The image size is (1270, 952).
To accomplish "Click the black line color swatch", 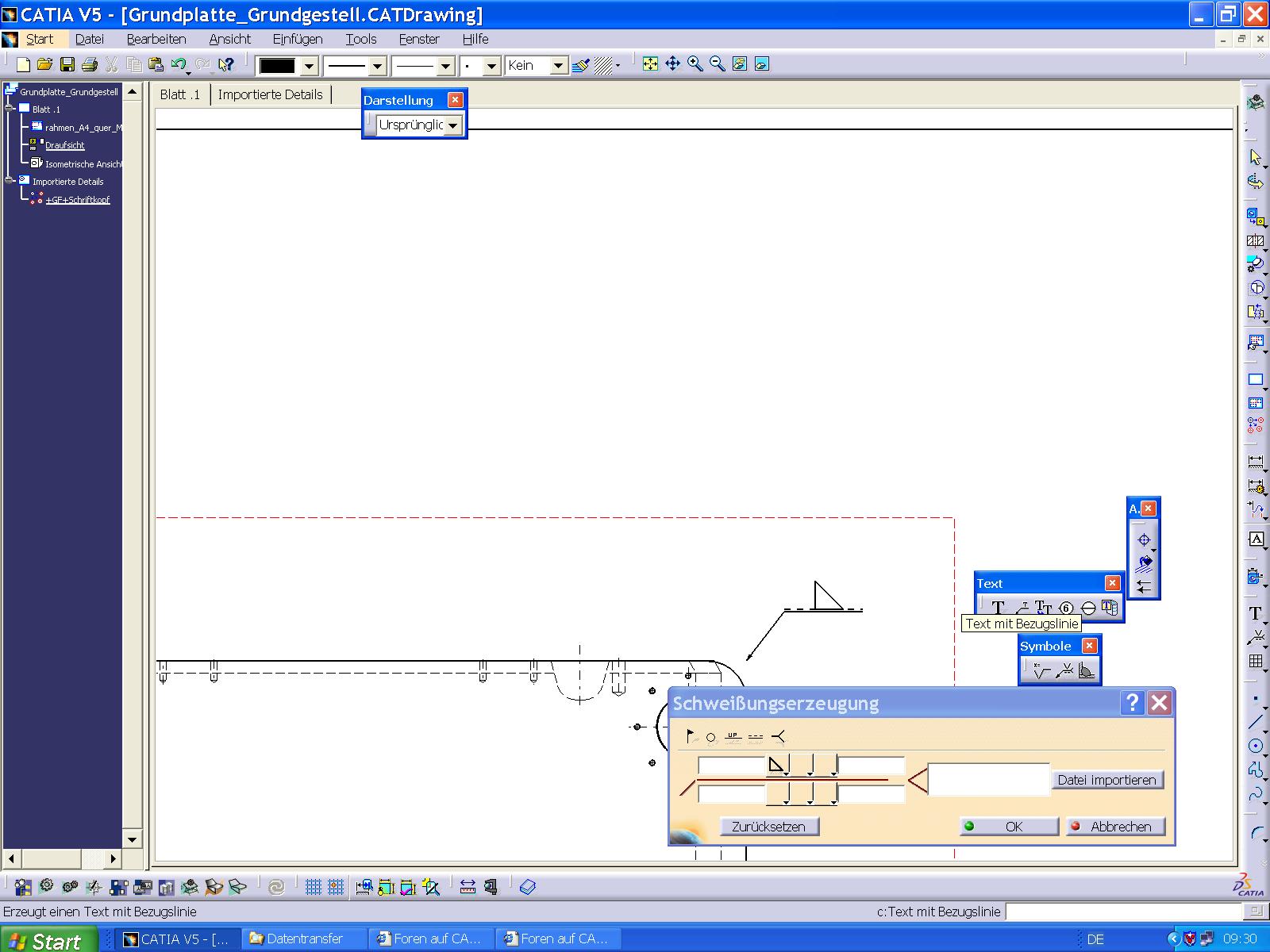I will click(x=278, y=66).
